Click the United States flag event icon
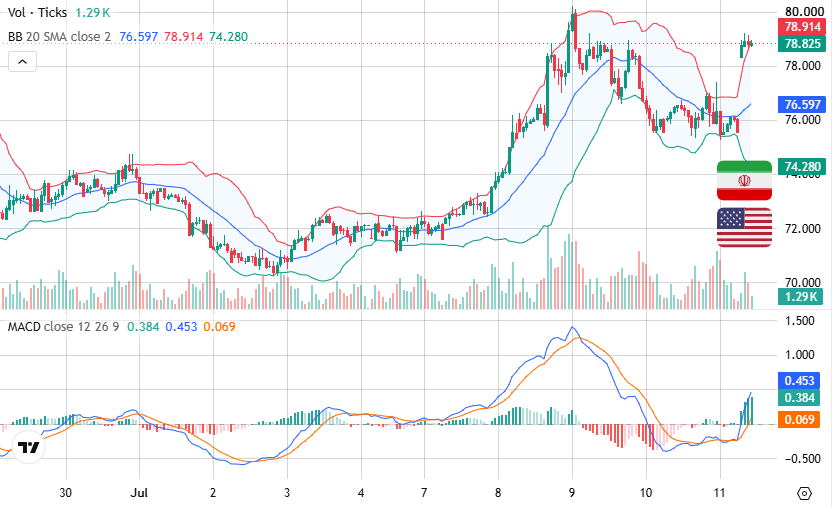 (744, 228)
